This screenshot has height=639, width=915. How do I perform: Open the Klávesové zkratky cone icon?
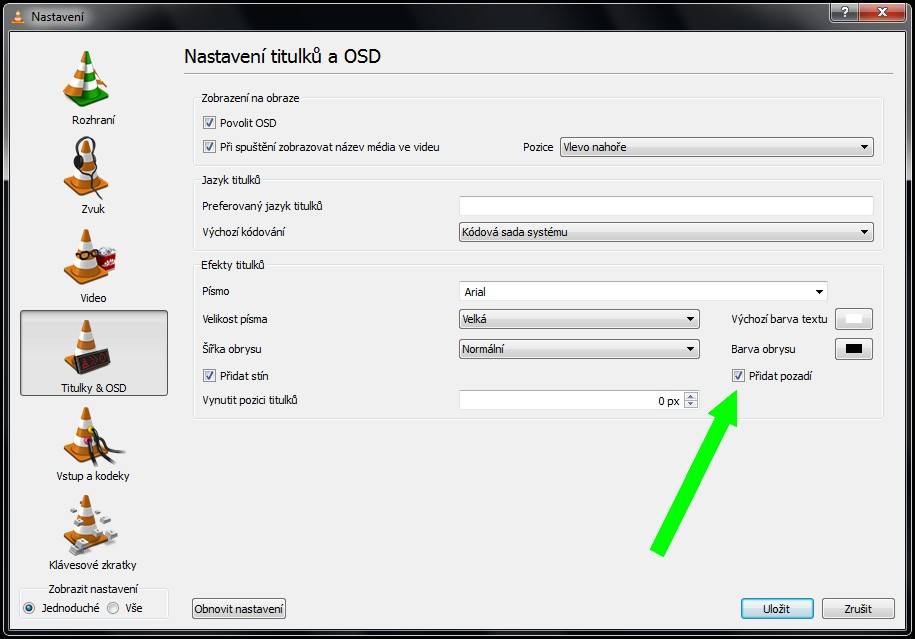(x=89, y=524)
